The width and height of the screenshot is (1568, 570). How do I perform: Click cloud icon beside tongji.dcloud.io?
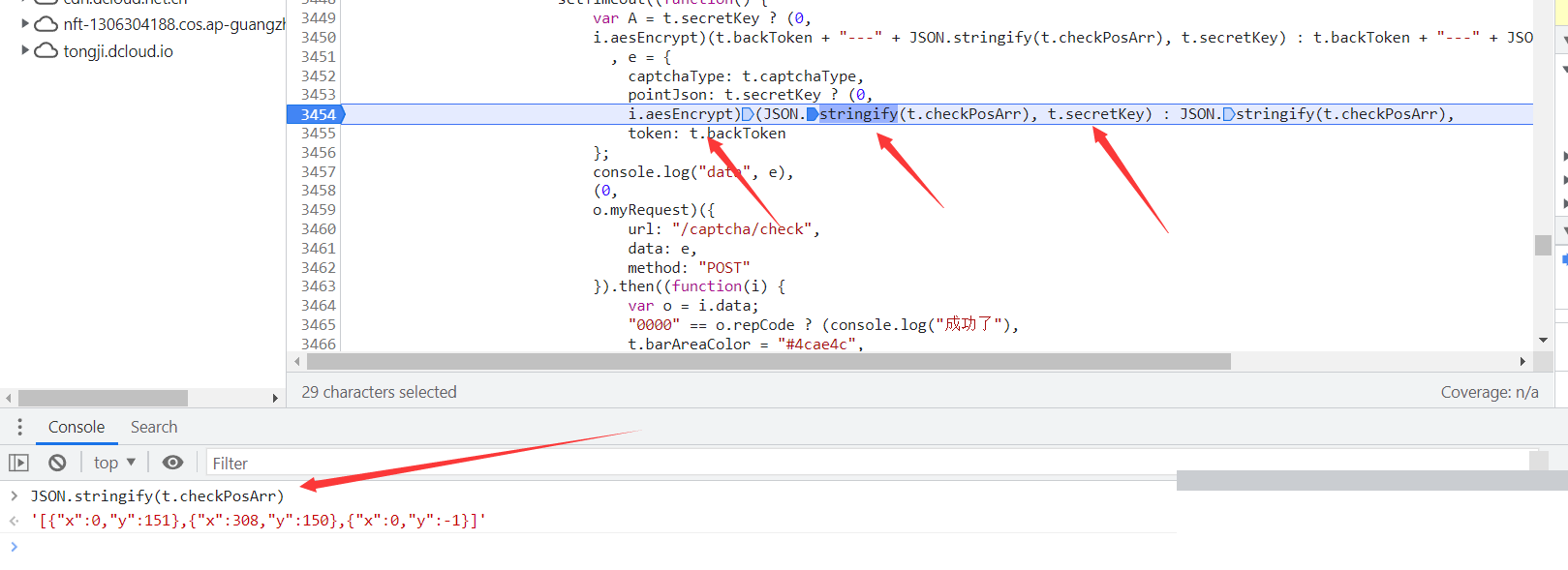tap(46, 50)
